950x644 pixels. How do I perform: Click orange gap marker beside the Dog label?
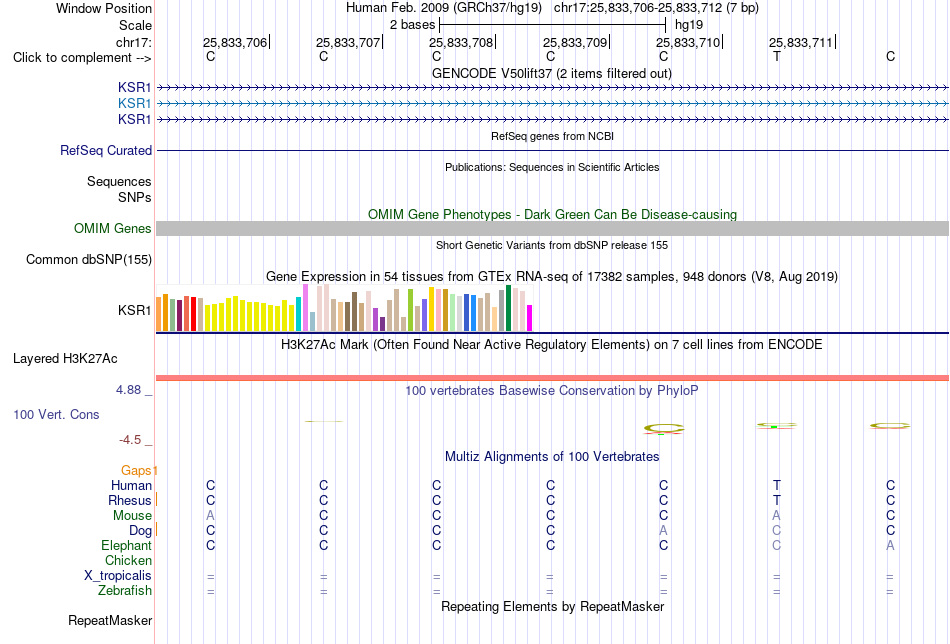point(157,529)
